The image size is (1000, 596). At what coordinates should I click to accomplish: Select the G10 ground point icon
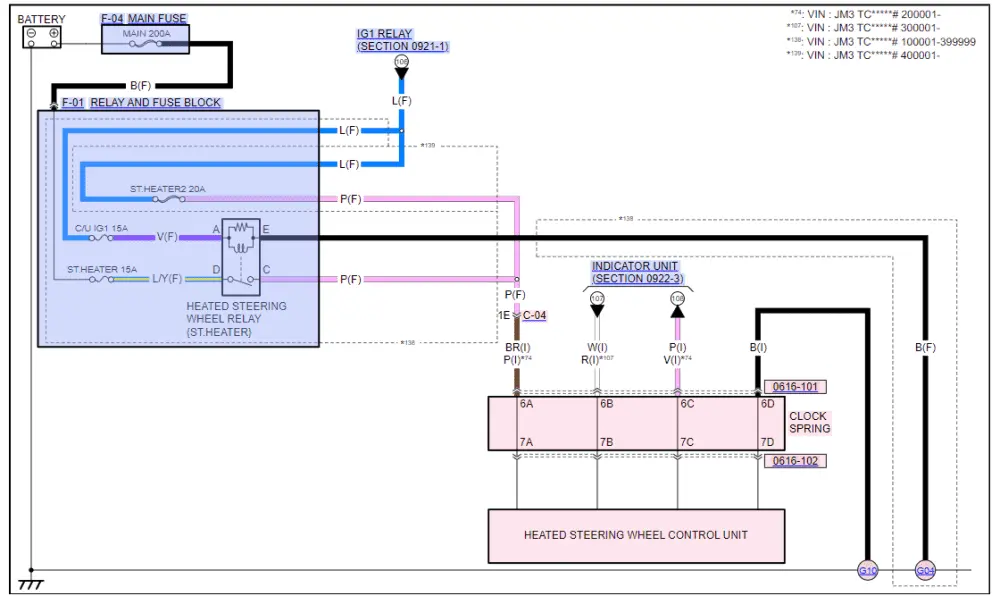coord(867,571)
